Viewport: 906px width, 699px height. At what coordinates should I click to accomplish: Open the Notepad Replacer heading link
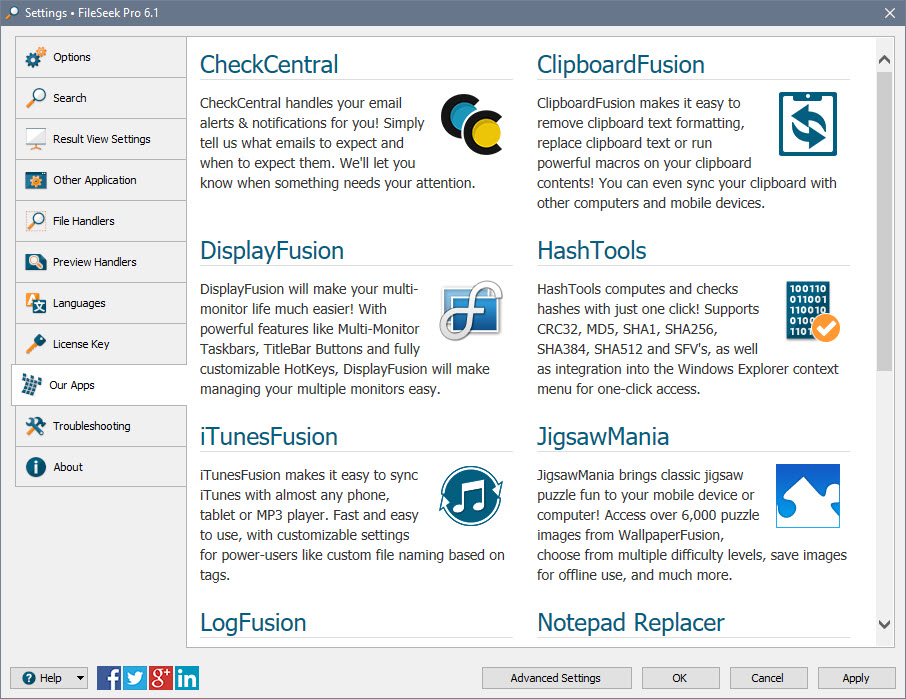pyautogui.click(x=630, y=623)
